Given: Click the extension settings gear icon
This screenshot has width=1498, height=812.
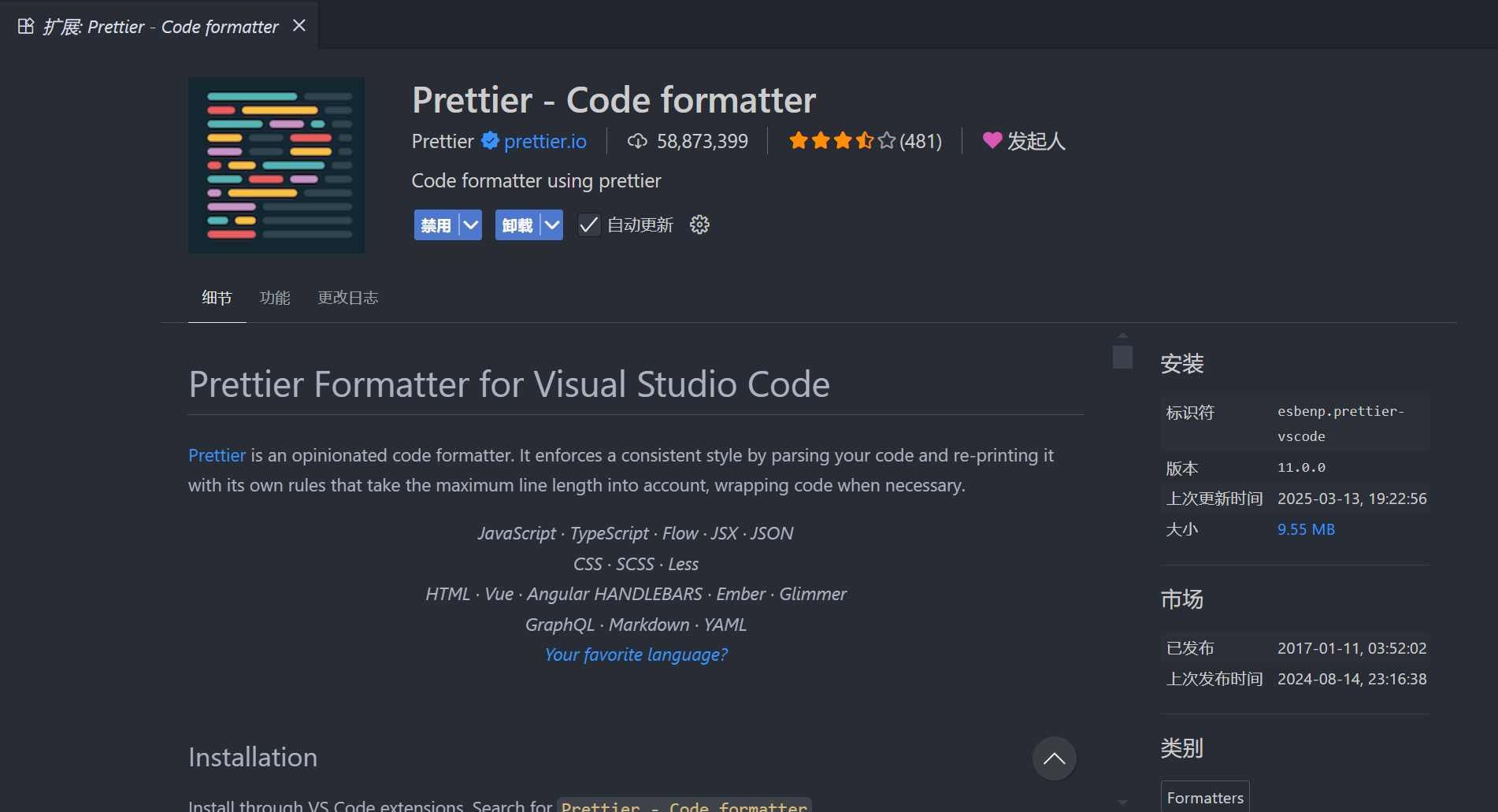Looking at the screenshot, I should 699,225.
